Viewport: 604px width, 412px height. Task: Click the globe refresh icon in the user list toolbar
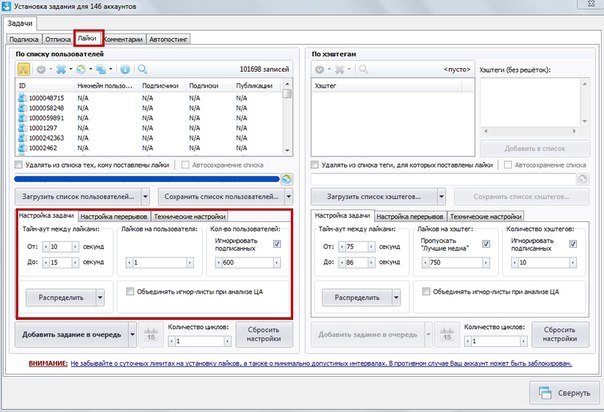click(81, 70)
